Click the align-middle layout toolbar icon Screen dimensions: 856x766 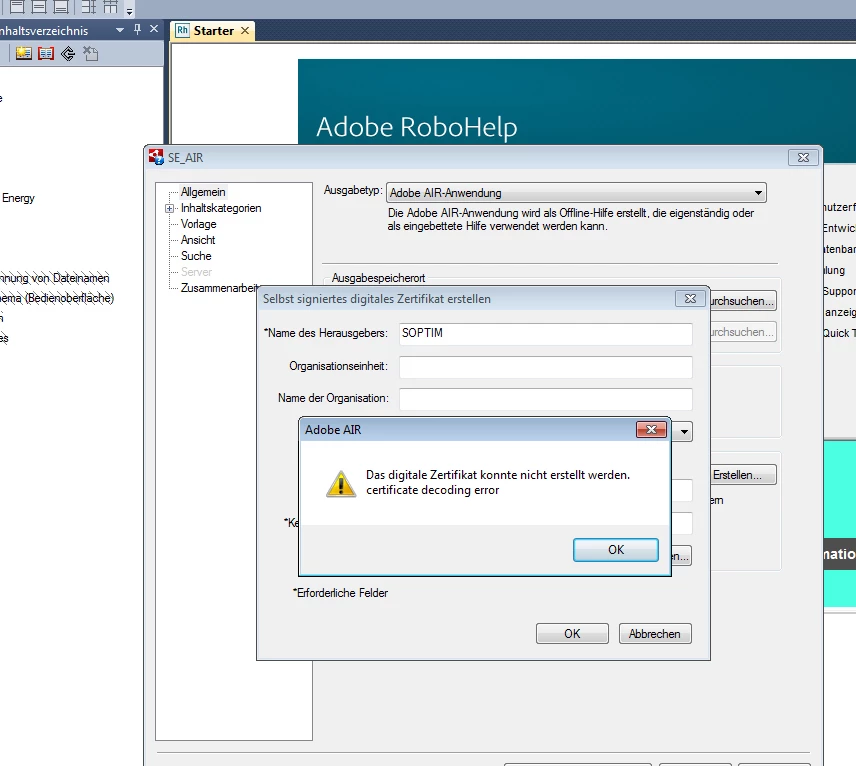[x=39, y=7]
